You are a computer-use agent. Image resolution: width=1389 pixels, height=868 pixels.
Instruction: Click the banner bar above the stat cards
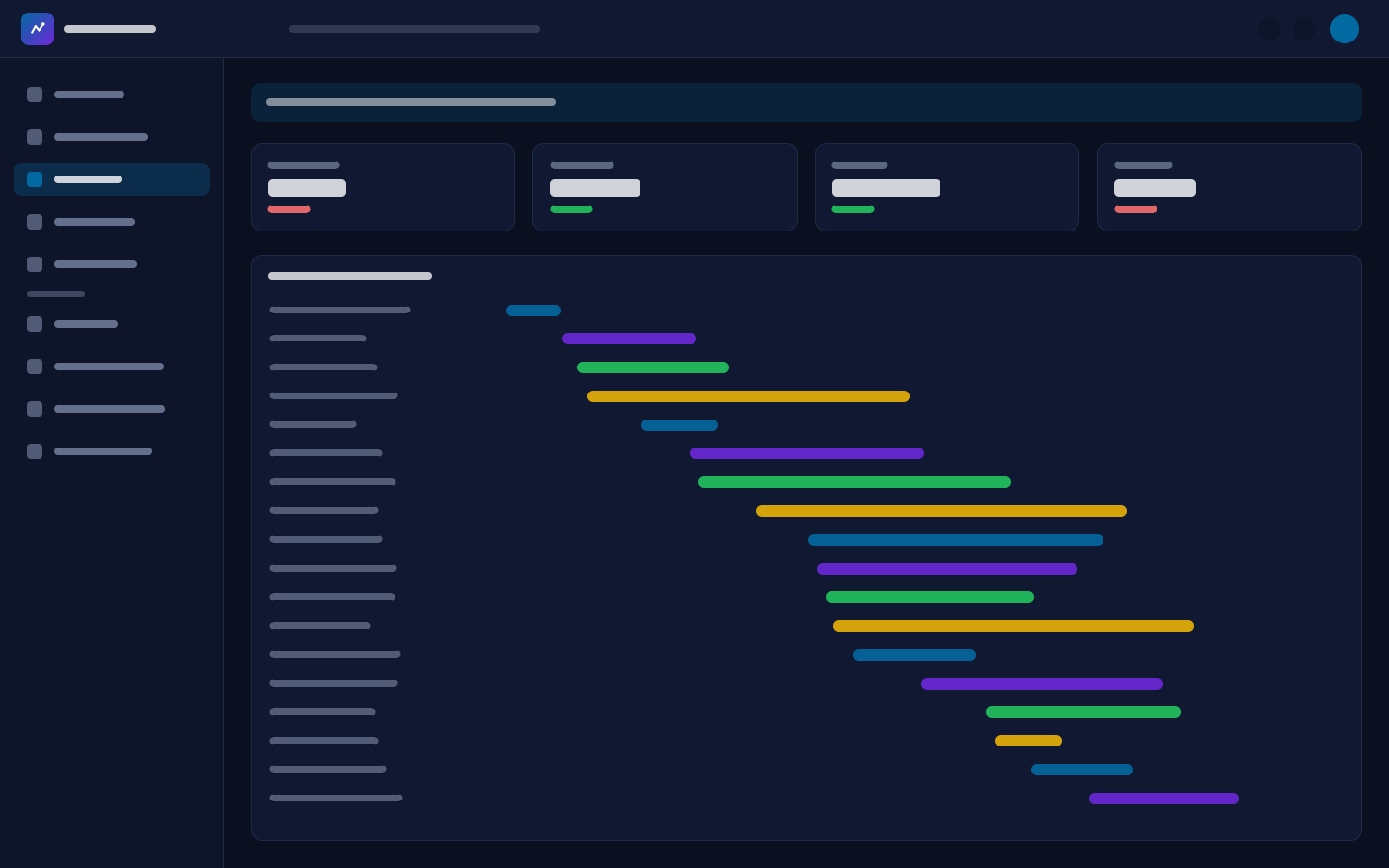coord(806,102)
